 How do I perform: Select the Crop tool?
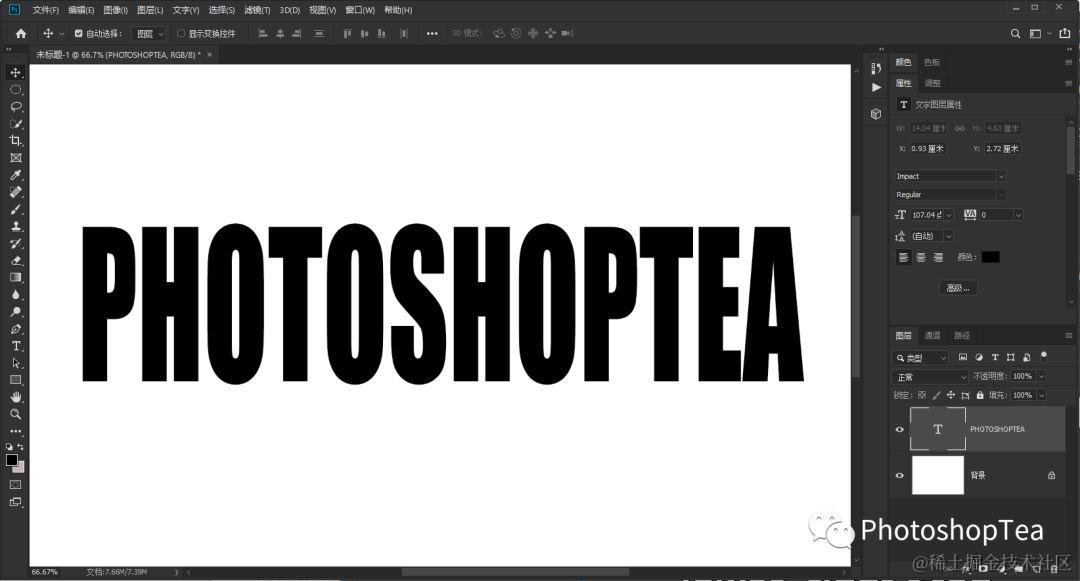pyautogui.click(x=15, y=140)
